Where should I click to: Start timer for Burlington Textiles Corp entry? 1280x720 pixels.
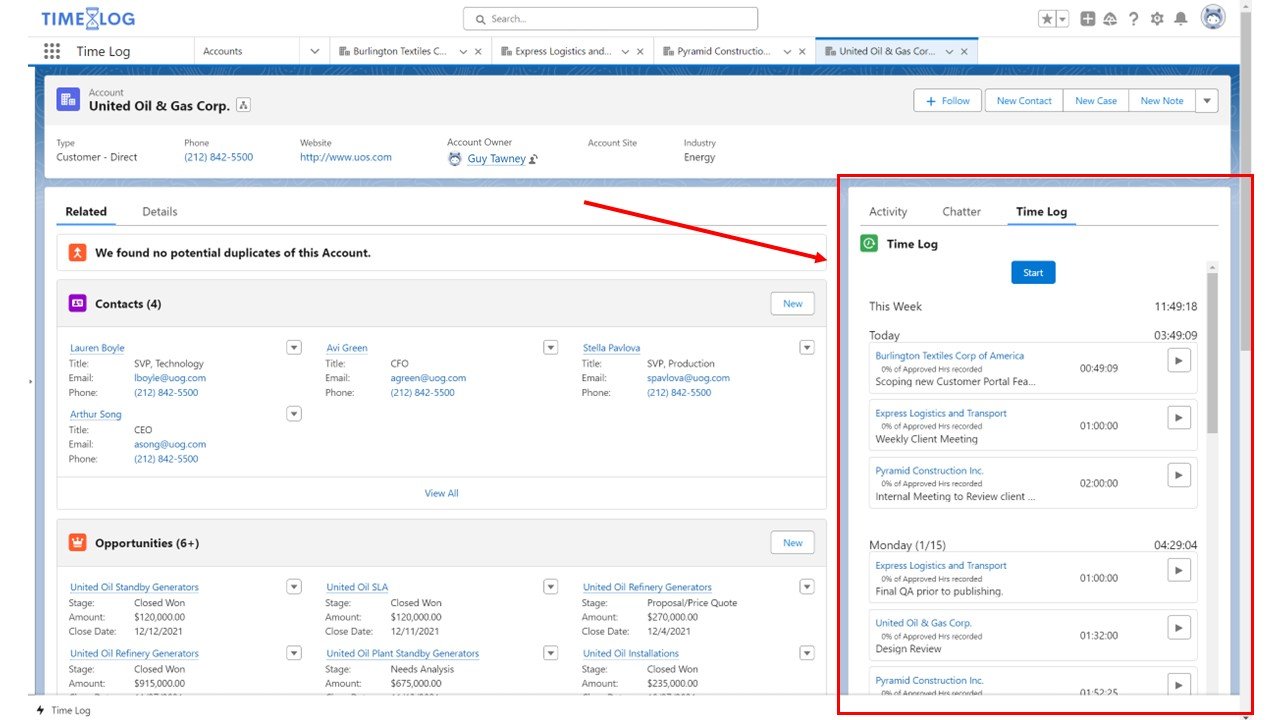pos(1179,360)
